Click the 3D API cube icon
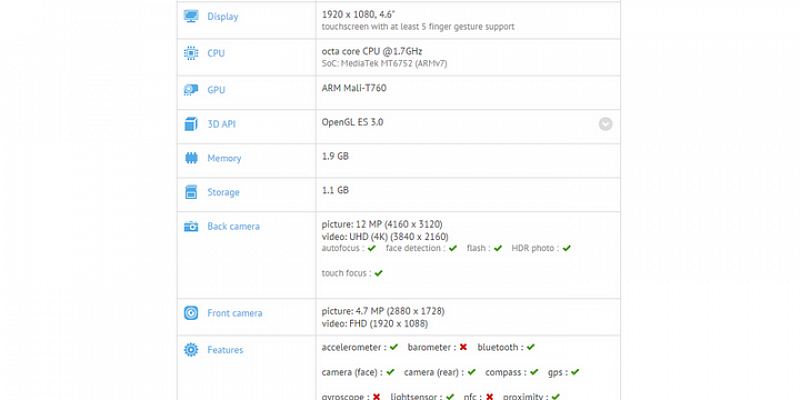Screen dimensions: 800x400 coord(190,124)
